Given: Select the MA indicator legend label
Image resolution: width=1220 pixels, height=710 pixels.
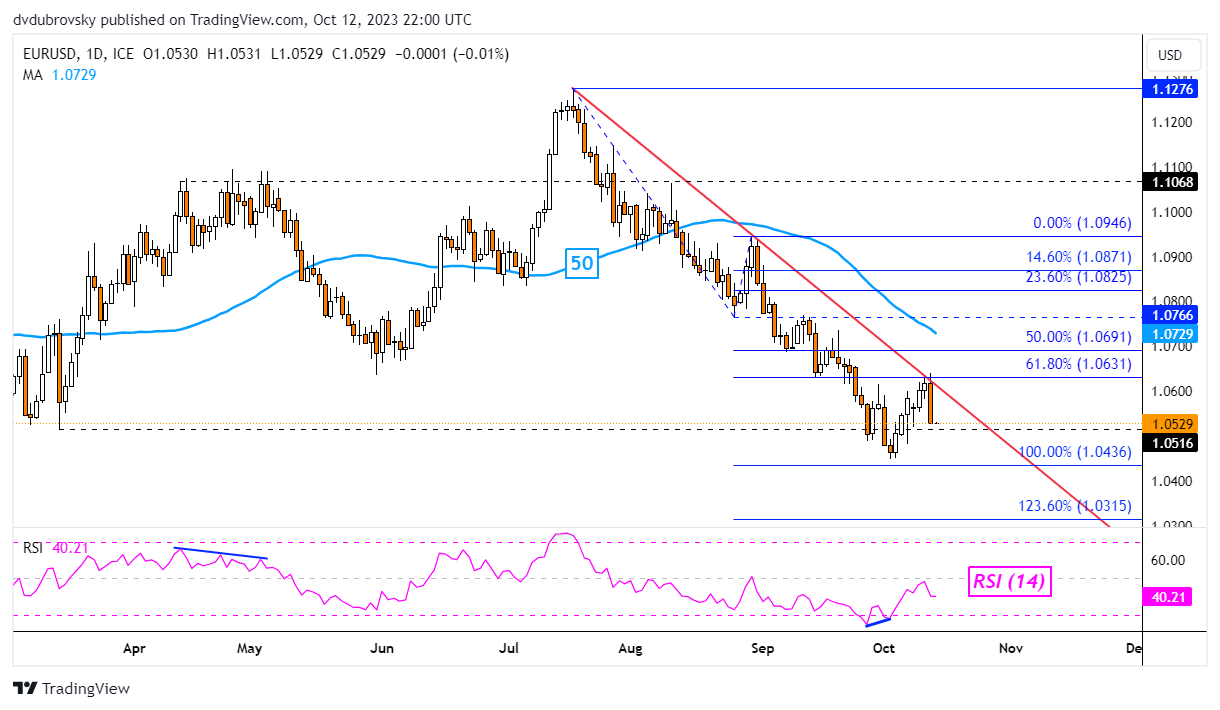Looking at the screenshot, I should point(33,75).
